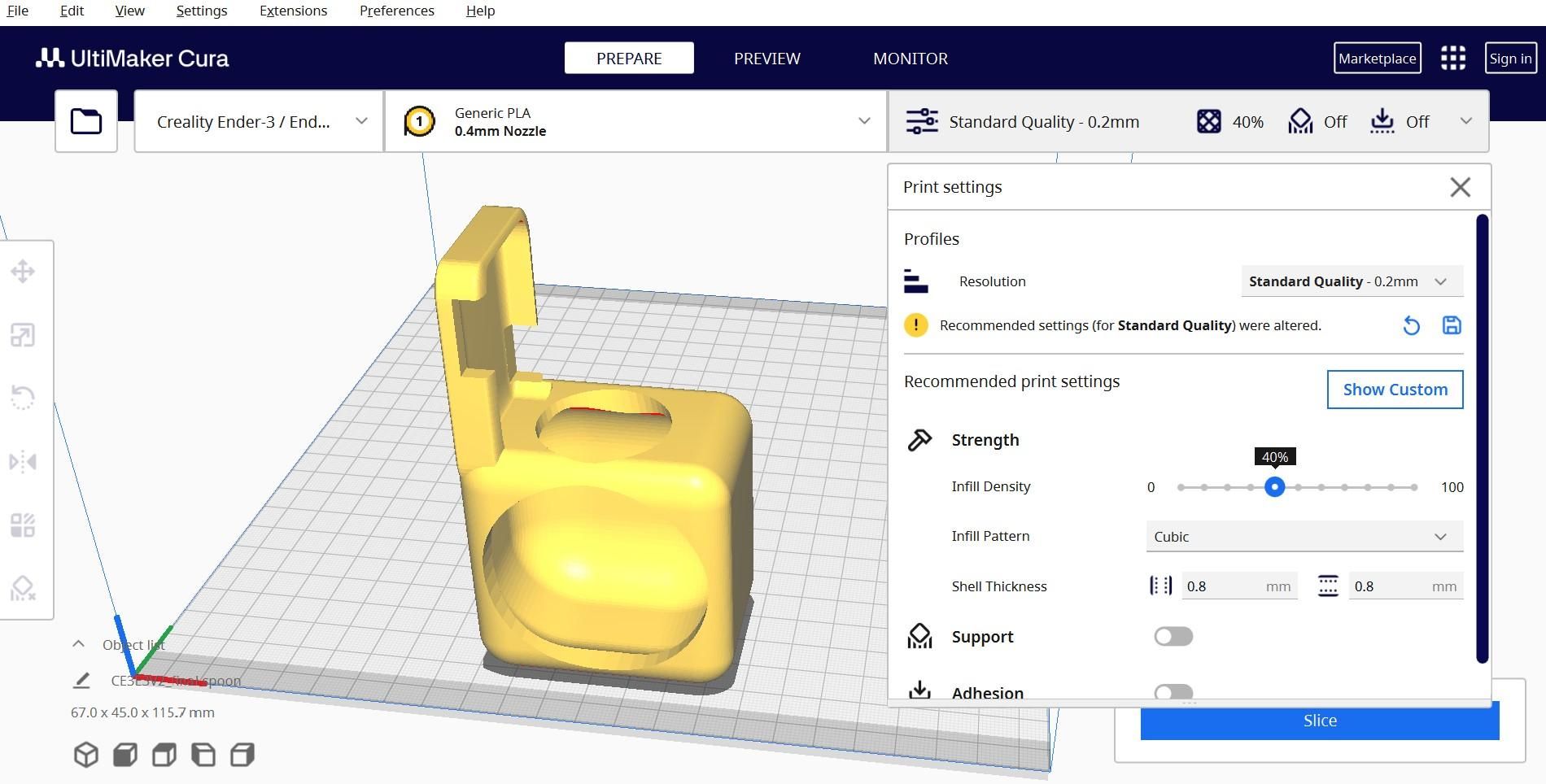Image resolution: width=1546 pixels, height=784 pixels.
Task: Click the UltiMaker Cura logo
Action: [133, 58]
